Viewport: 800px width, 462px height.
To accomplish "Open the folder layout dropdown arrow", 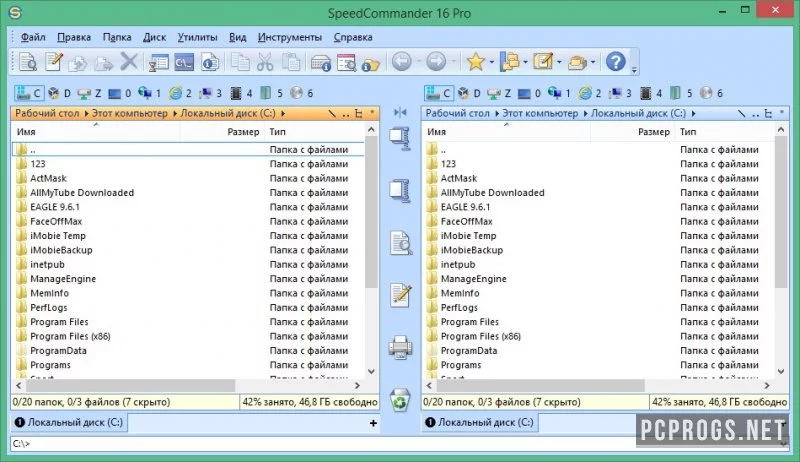I will (525, 63).
